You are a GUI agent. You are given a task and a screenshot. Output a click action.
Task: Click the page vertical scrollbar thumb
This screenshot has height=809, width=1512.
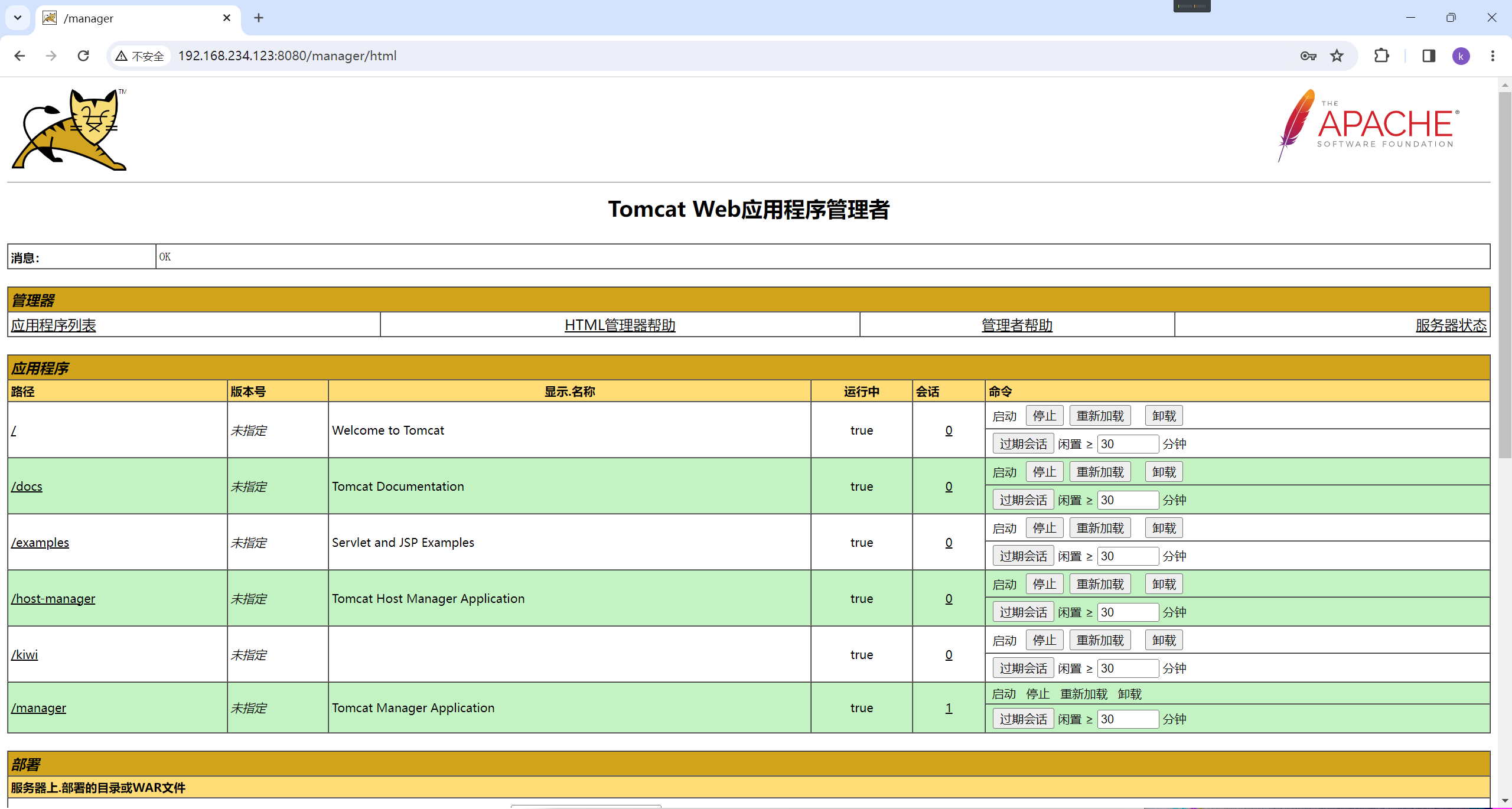(x=1504, y=275)
